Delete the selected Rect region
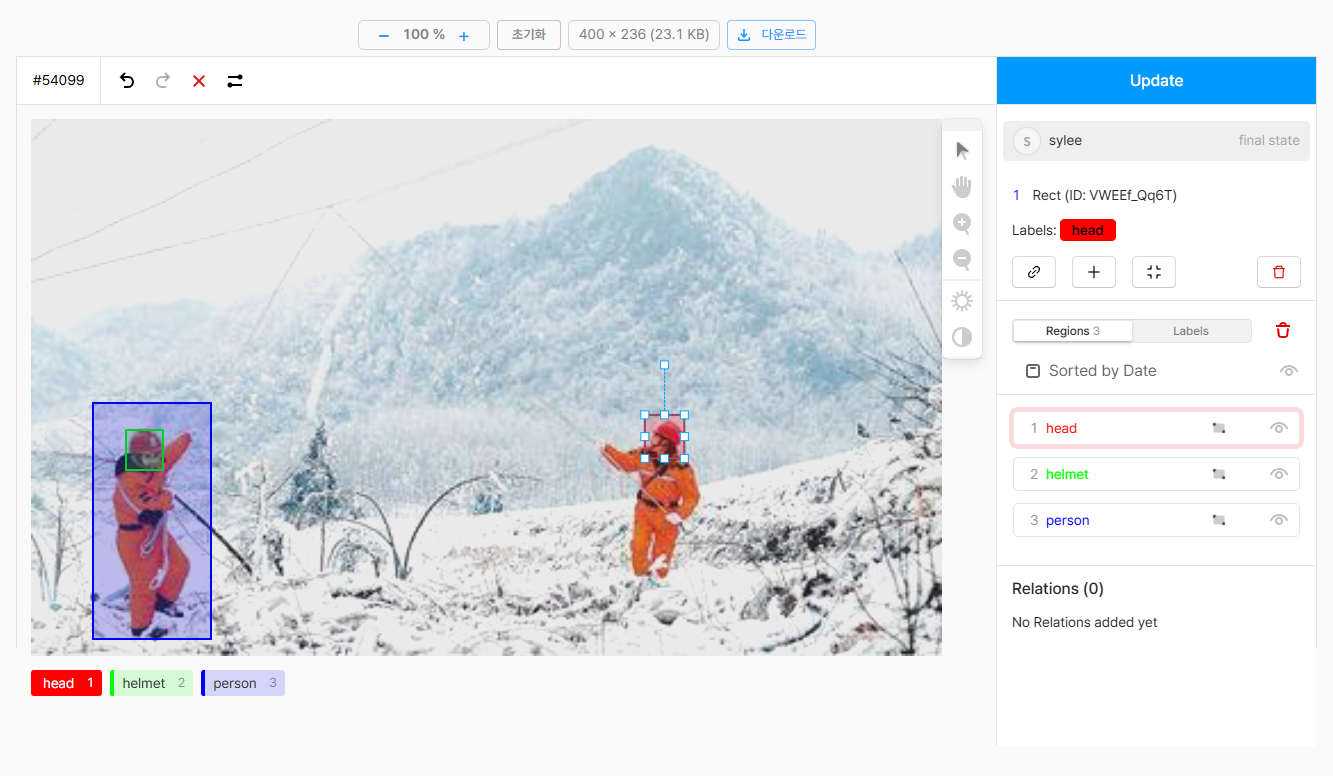Image resolution: width=1333 pixels, height=776 pixels. [1279, 272]
